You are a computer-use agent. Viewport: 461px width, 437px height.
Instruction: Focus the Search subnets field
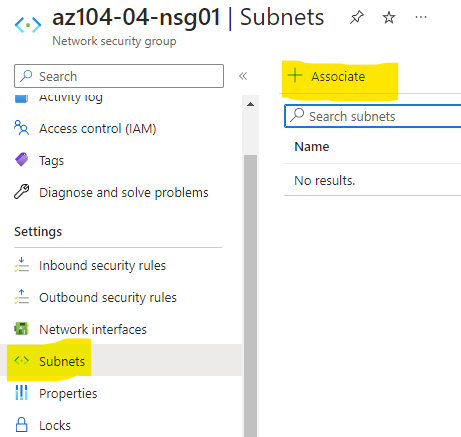tap(373, 116)
